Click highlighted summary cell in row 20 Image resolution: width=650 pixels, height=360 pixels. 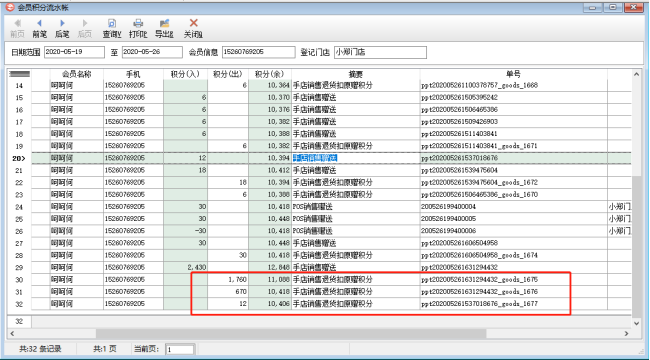[x=356, y=158]
